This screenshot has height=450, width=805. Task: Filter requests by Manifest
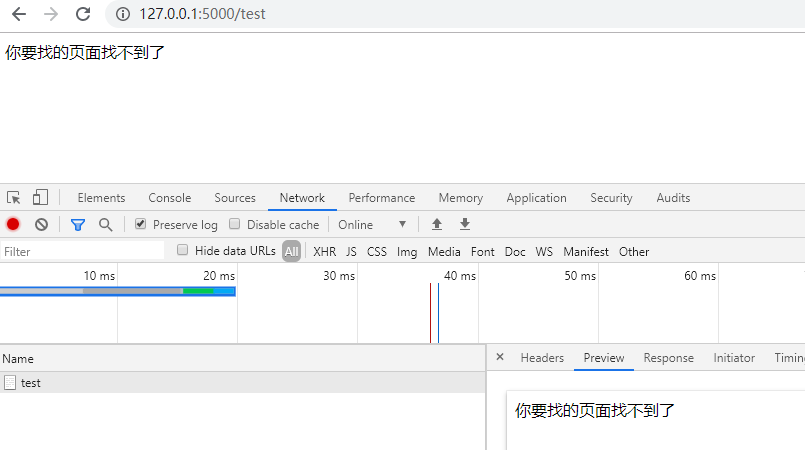(586, 252)
